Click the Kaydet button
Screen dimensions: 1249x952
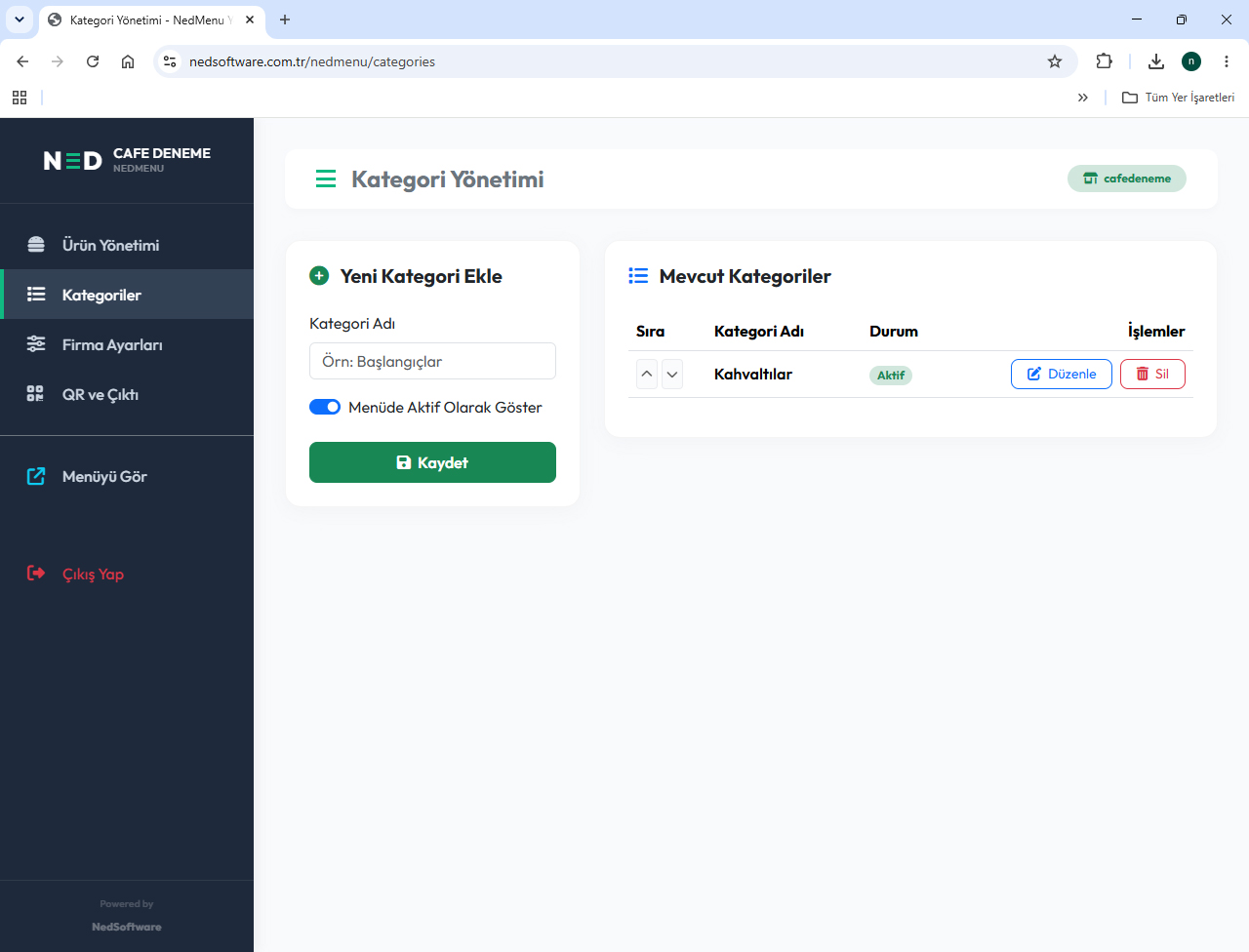432,462
